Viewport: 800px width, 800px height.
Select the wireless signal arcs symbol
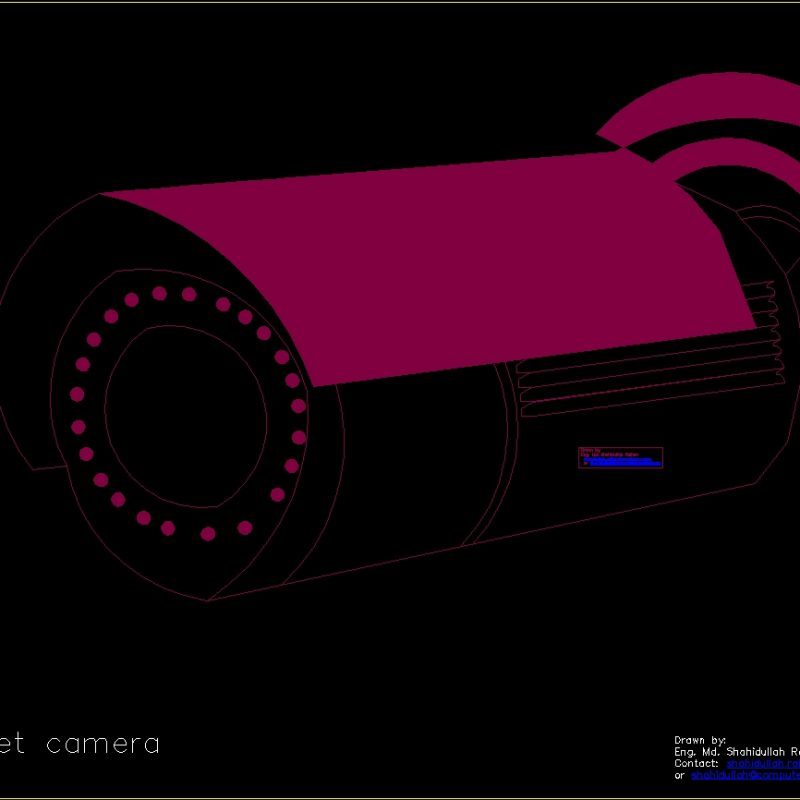click(x=700, y=120)
